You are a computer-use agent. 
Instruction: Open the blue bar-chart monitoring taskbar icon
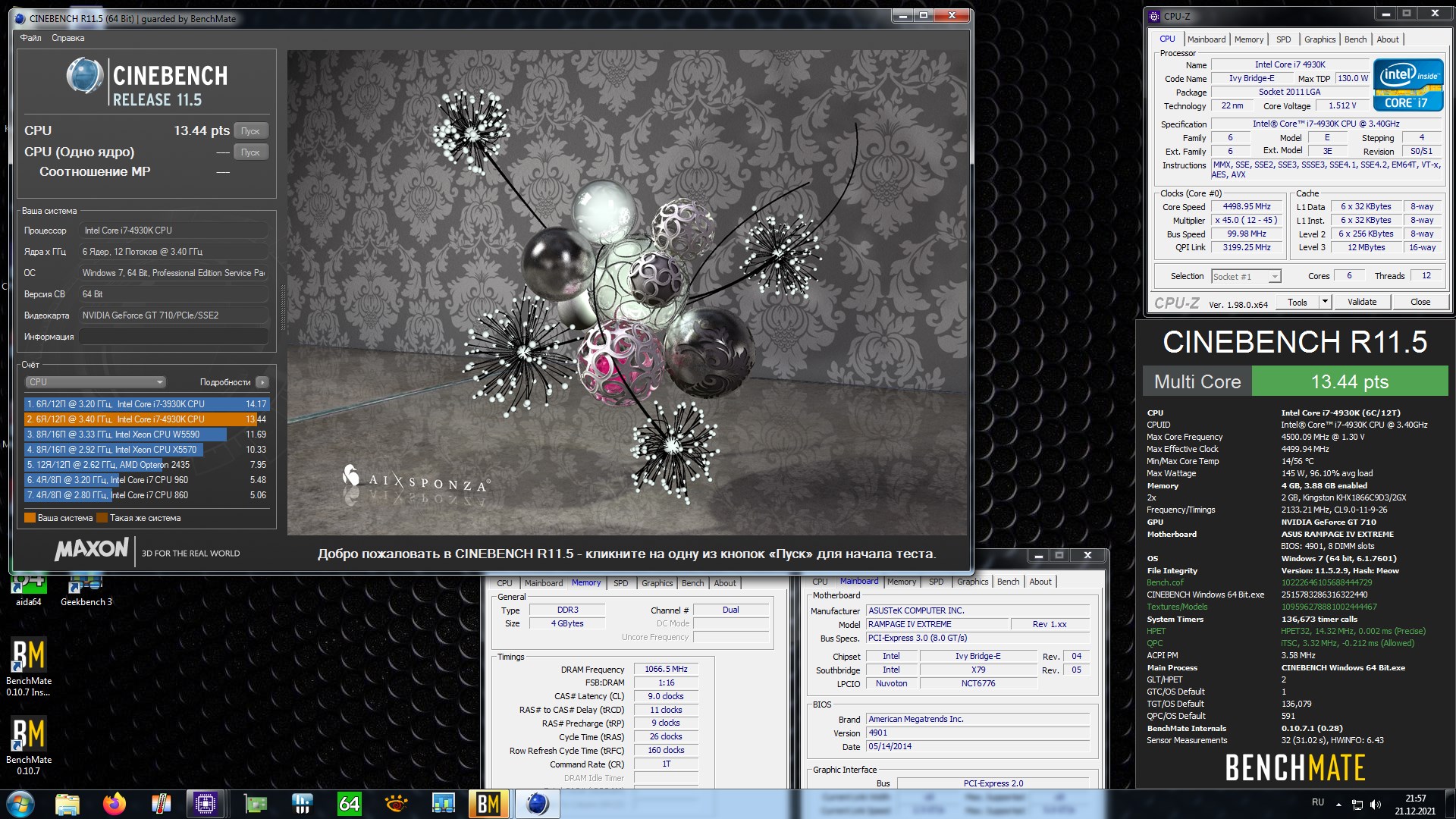tap(303, 804)
